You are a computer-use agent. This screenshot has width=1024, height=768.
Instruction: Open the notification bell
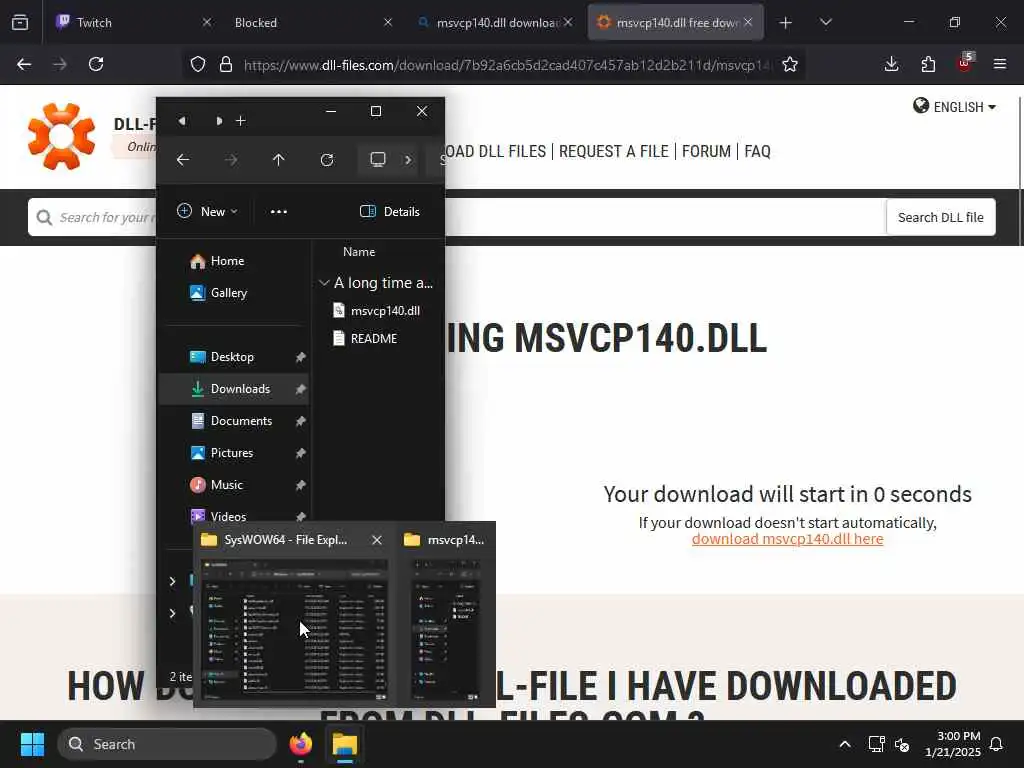tap(997, 744)
